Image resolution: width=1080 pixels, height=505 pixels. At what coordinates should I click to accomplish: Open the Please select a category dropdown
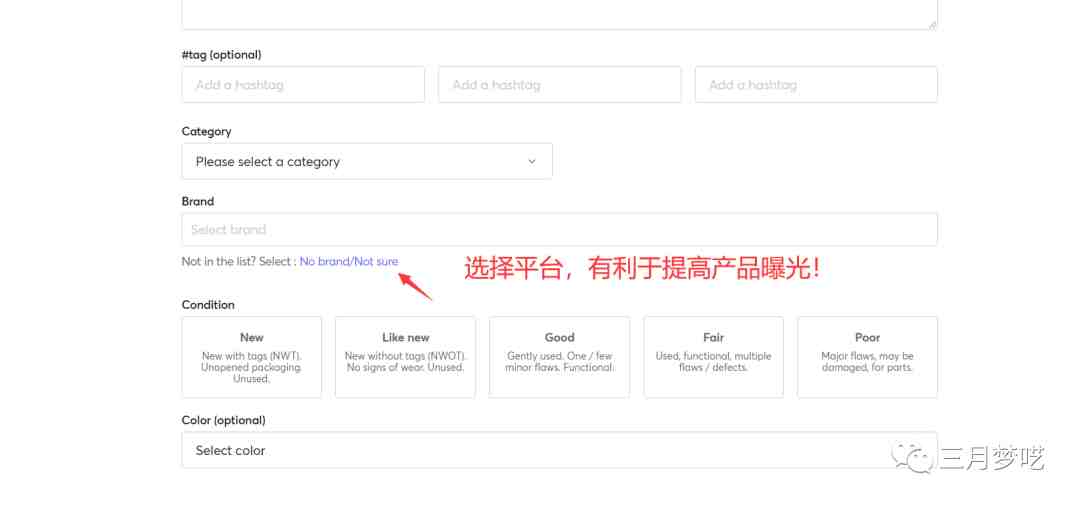367,161
